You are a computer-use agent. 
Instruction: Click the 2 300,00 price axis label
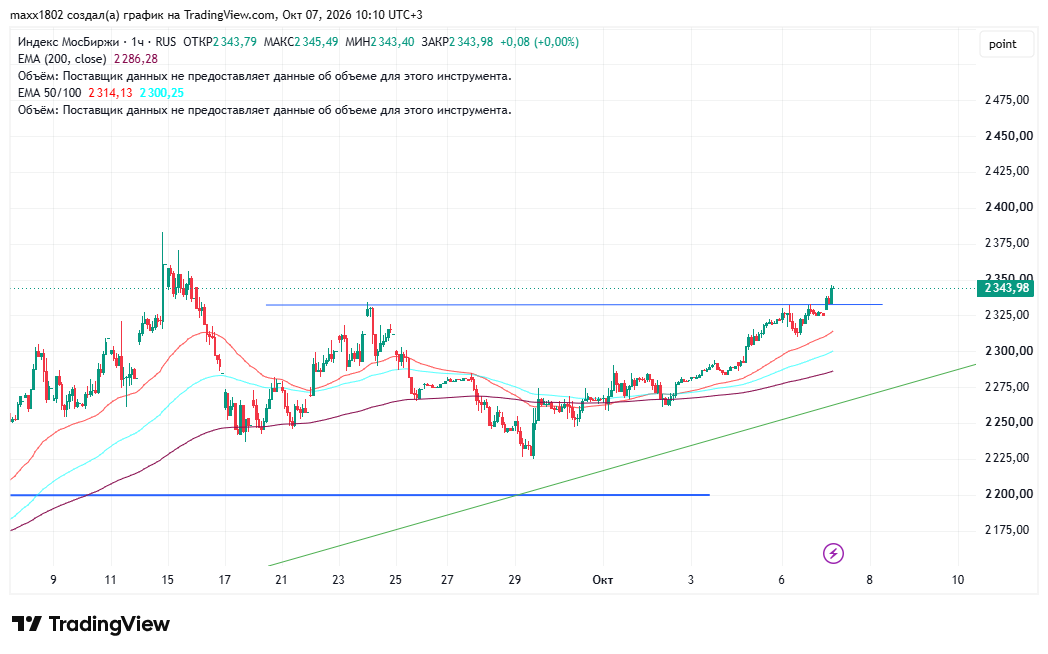tap(1009, 351)
